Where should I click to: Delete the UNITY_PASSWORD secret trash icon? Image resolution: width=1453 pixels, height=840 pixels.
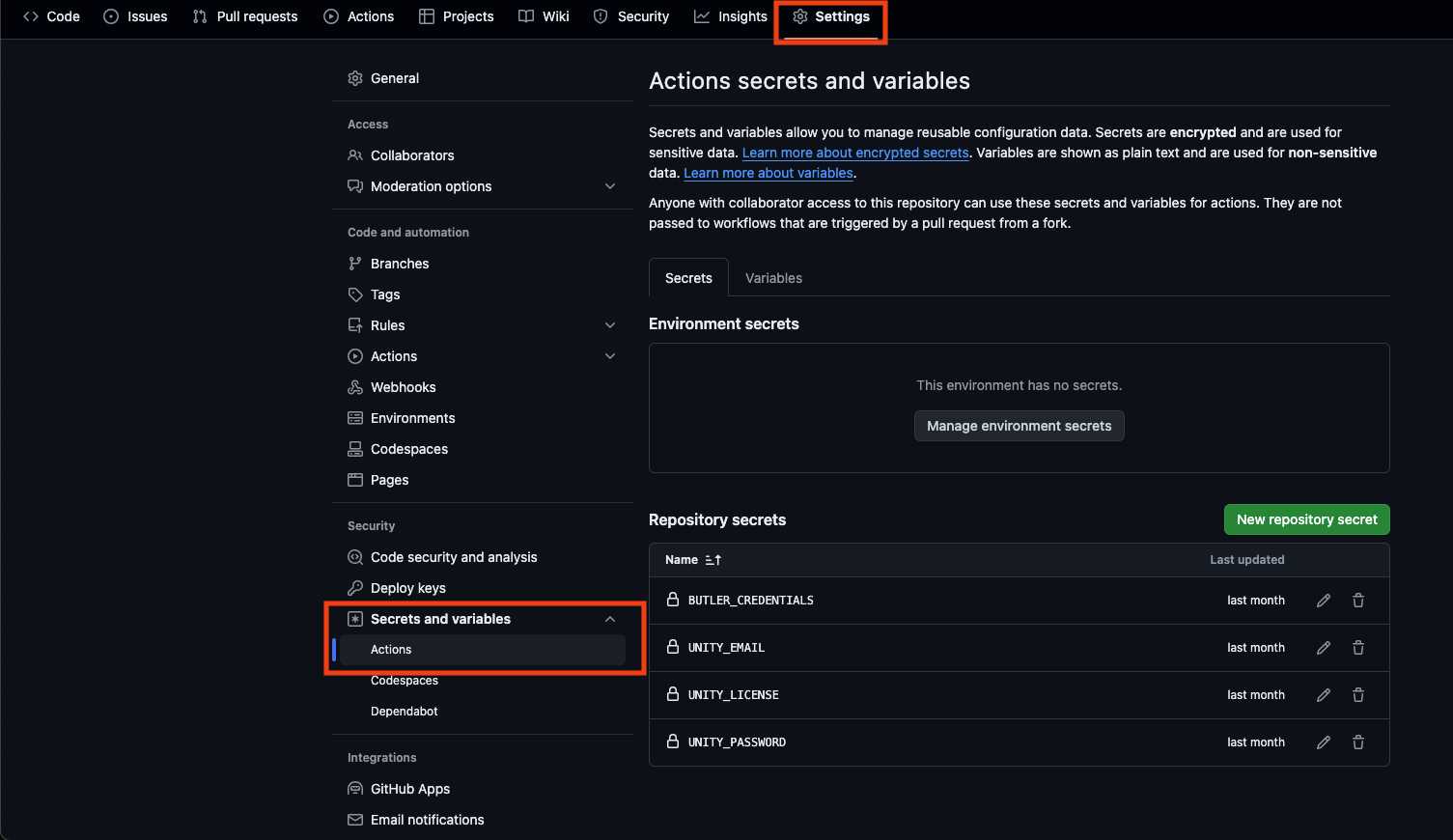(1358, 742)
